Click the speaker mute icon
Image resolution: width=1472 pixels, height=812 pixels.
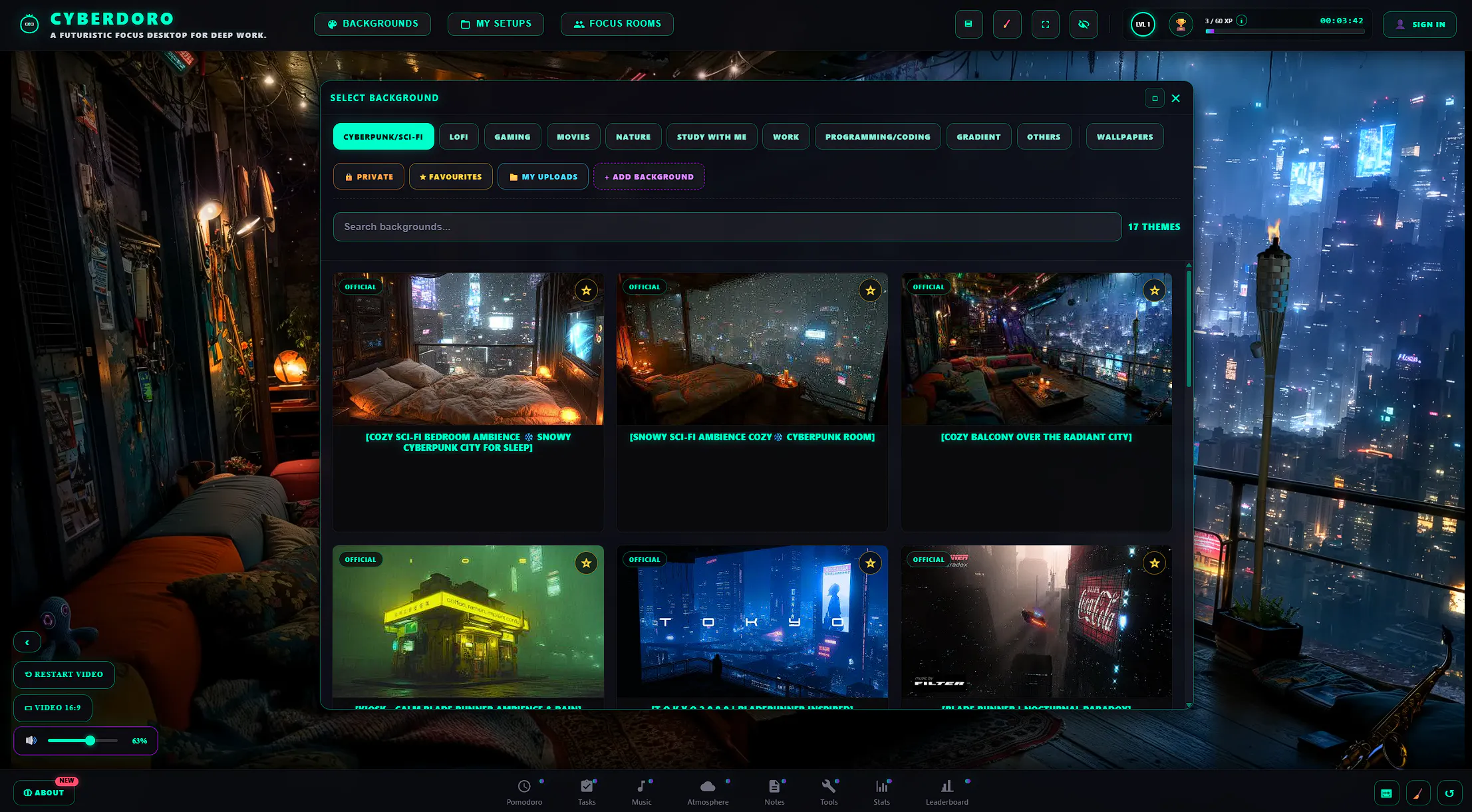(x=31, y=740)
